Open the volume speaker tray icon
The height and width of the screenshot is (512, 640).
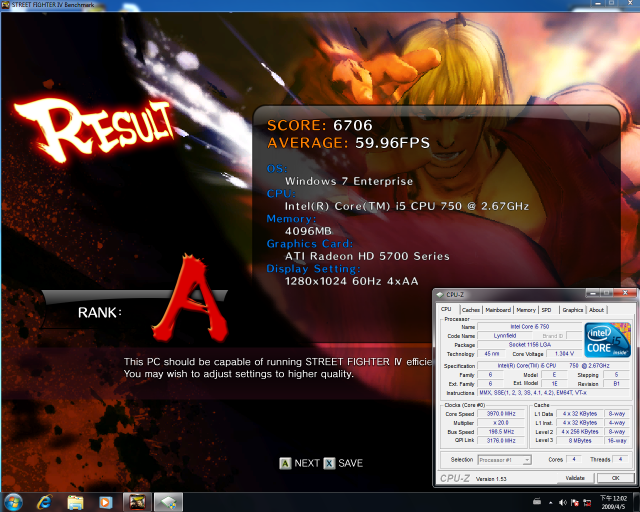coord(562,503)
